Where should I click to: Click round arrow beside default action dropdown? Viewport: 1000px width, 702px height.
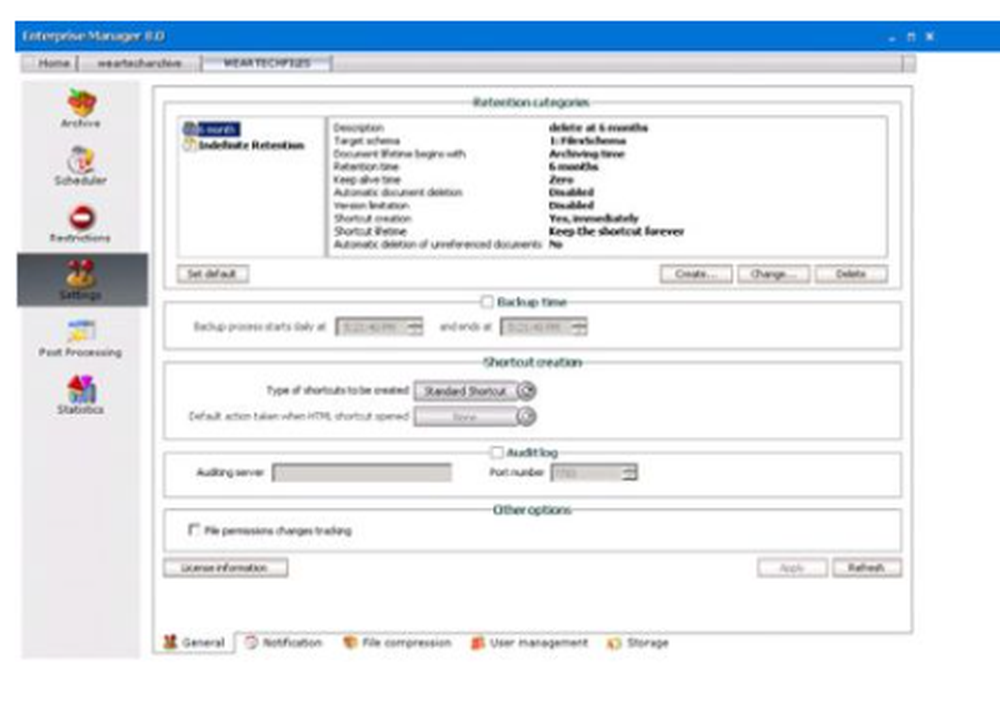pyautogui.click(x=526, y=416)
